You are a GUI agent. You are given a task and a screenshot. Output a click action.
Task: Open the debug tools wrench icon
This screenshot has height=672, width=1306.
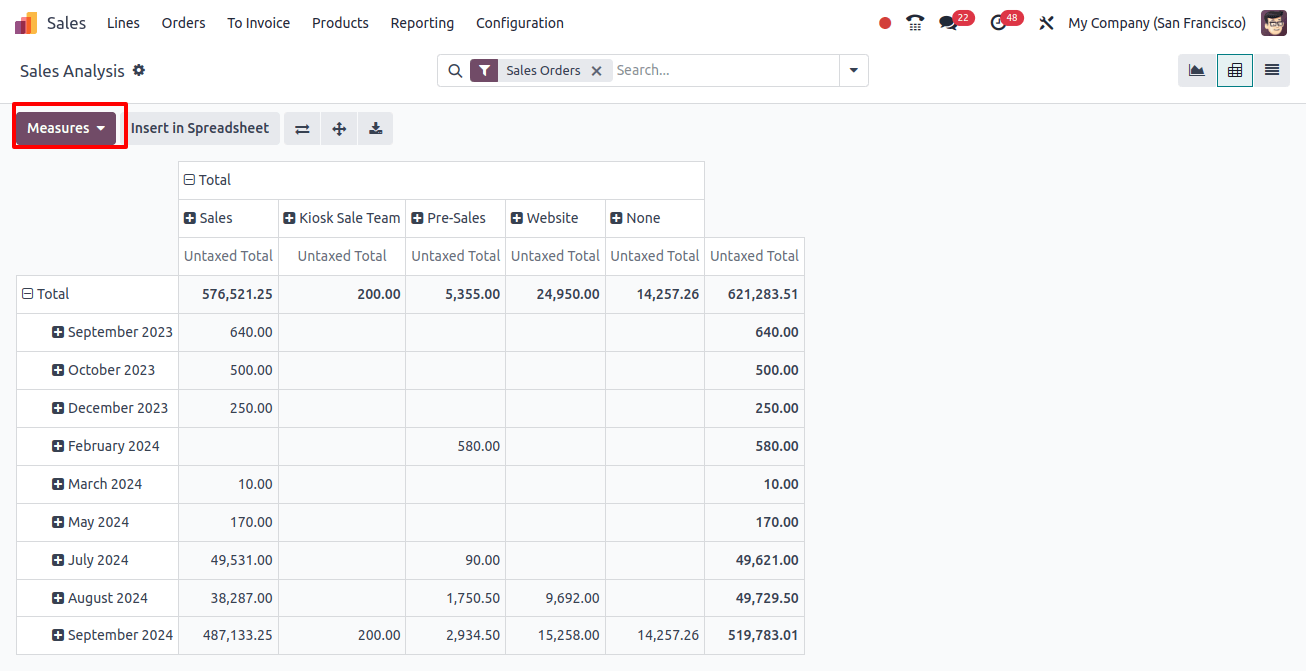coord(1047,23)
